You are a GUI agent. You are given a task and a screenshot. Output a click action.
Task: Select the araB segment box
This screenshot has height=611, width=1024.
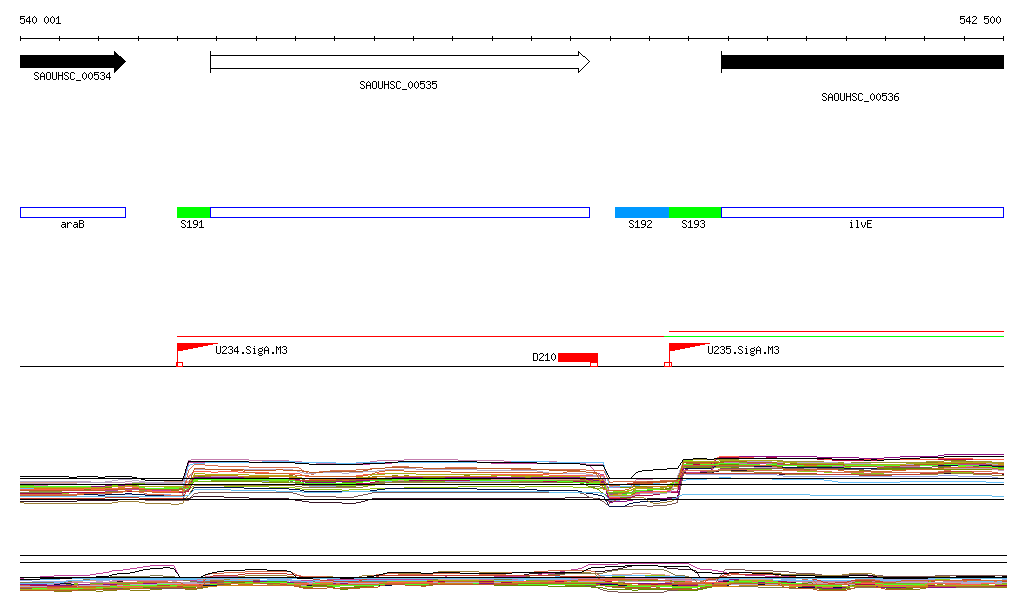[x=72, y=212]
